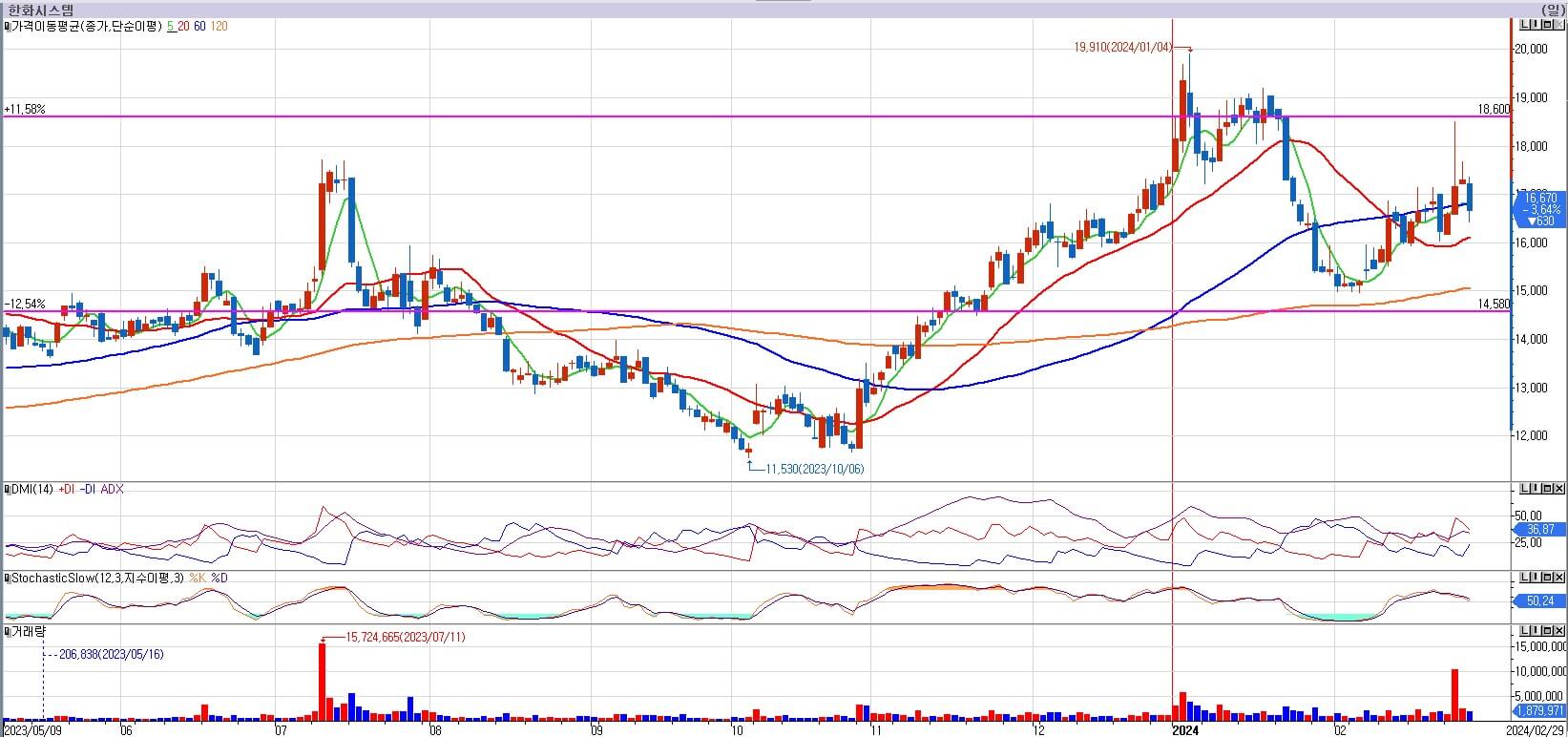Click the marker icon before StochasticSlow title

7,579
